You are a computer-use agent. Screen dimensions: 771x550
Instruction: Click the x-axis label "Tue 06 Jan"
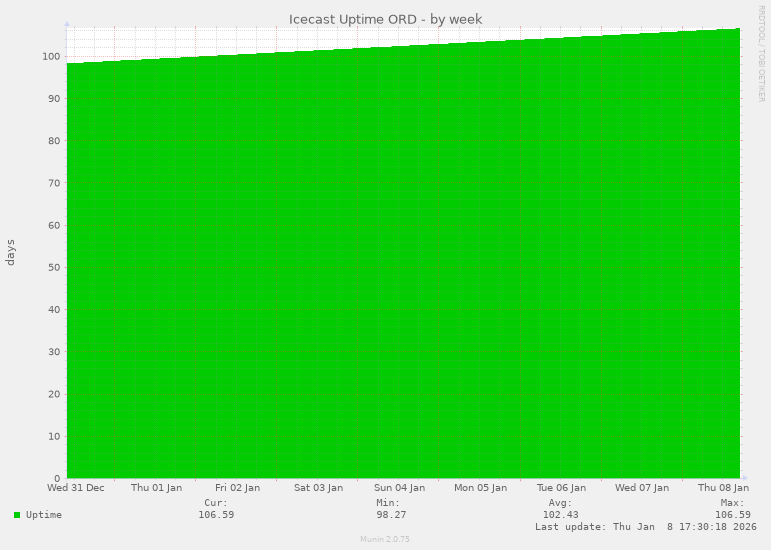point(561,488)
